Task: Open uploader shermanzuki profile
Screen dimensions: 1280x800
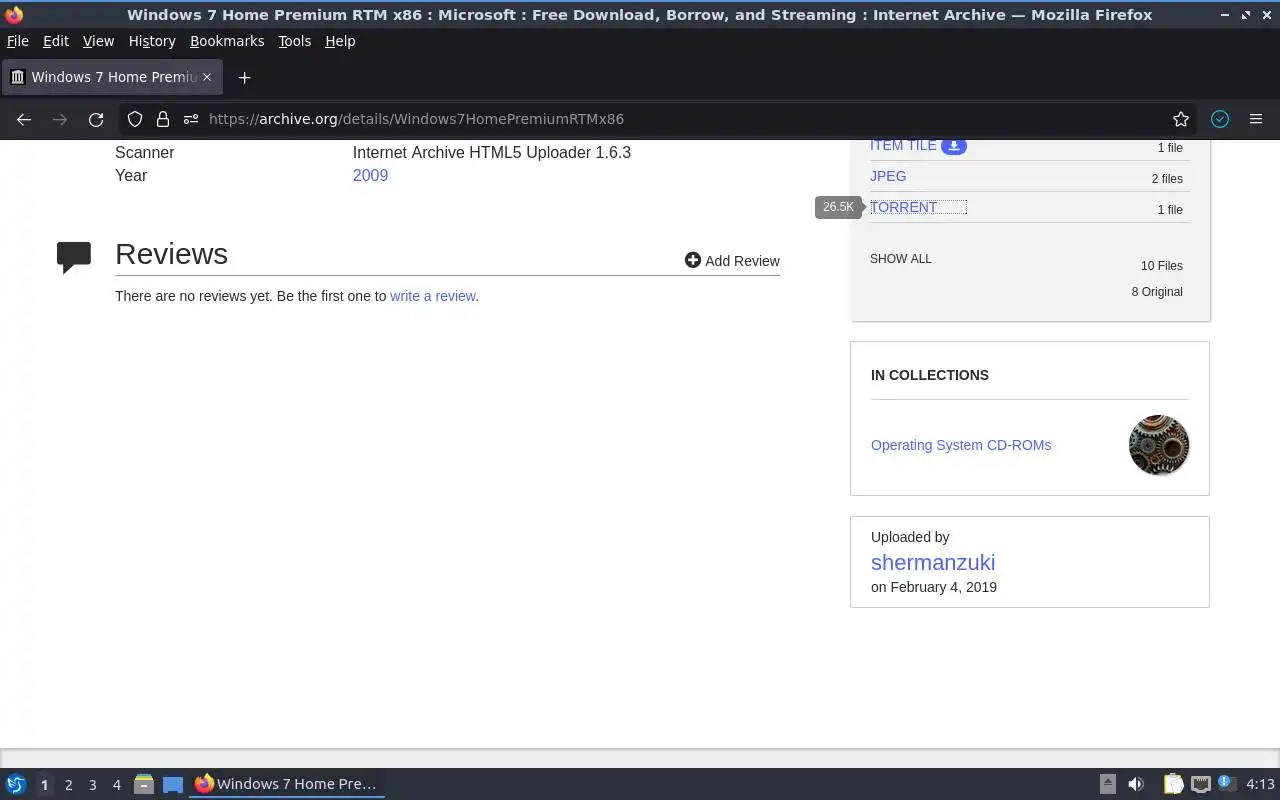Action: point(933,562)
